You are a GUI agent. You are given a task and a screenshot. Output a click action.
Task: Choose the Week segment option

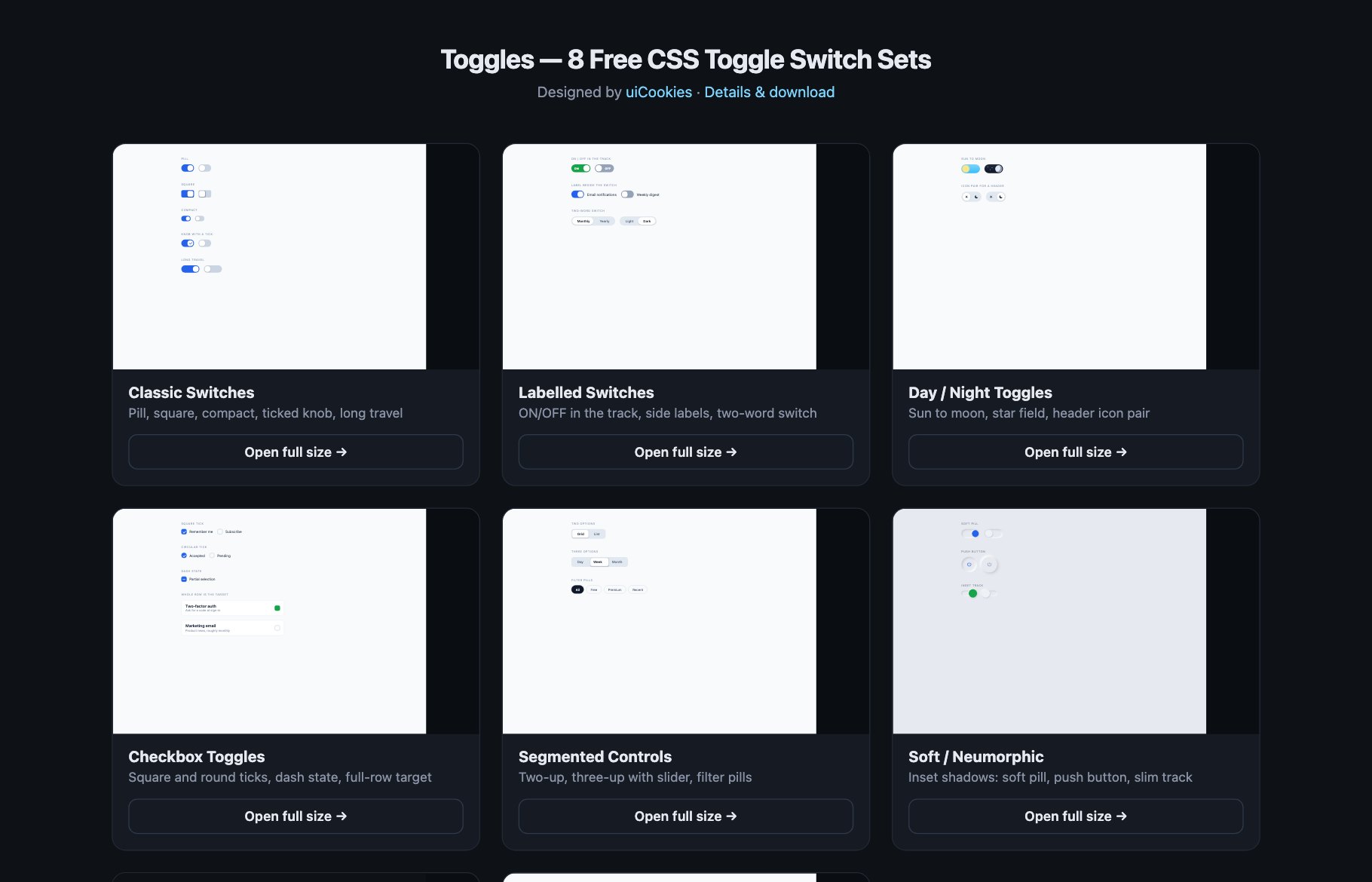(x=598, y=562)
